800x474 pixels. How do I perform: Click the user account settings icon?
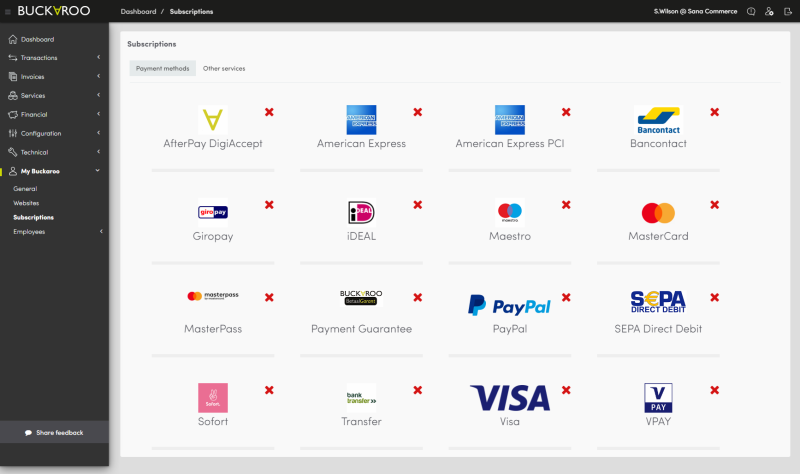(769, 11)
